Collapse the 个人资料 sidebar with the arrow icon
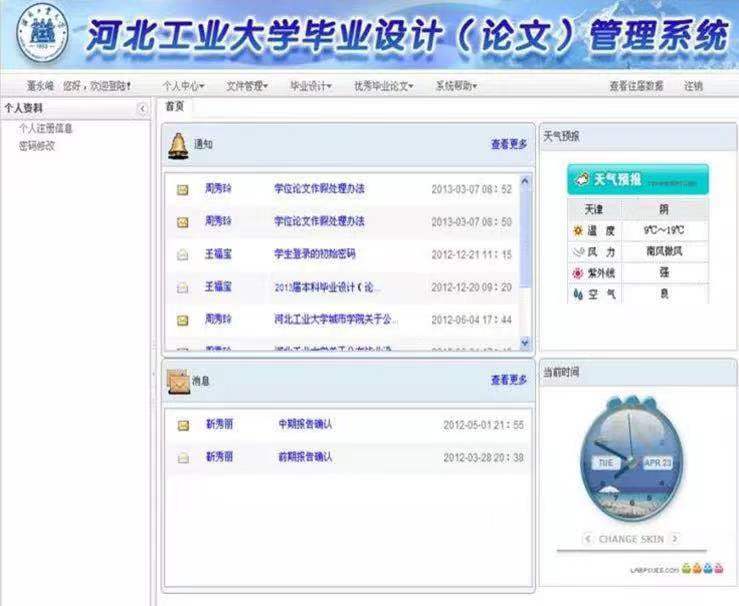The height and width of the screenshot is (606, 739). click(x=142, y=107)
